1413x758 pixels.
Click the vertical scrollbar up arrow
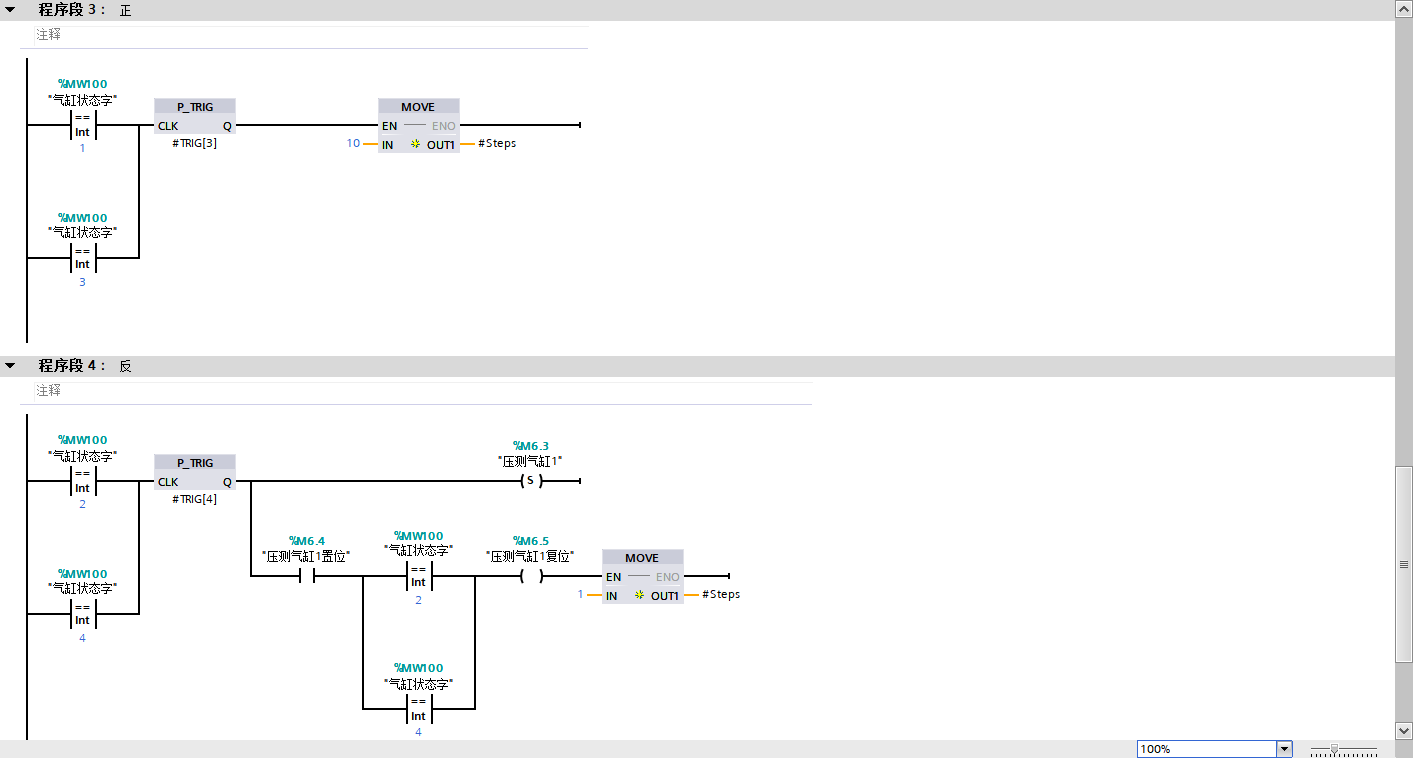[x=1403, y=9]
